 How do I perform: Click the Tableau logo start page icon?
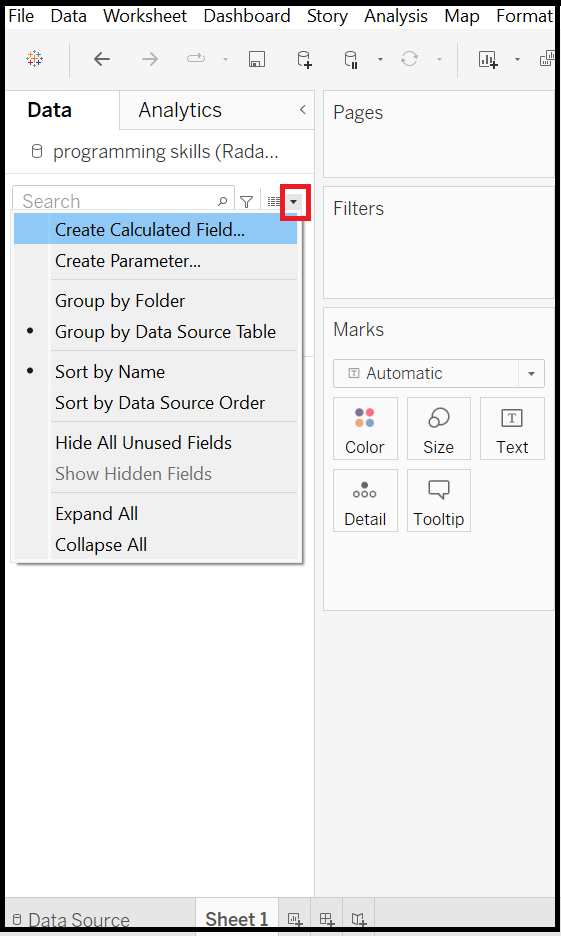(x=35, y=58)
